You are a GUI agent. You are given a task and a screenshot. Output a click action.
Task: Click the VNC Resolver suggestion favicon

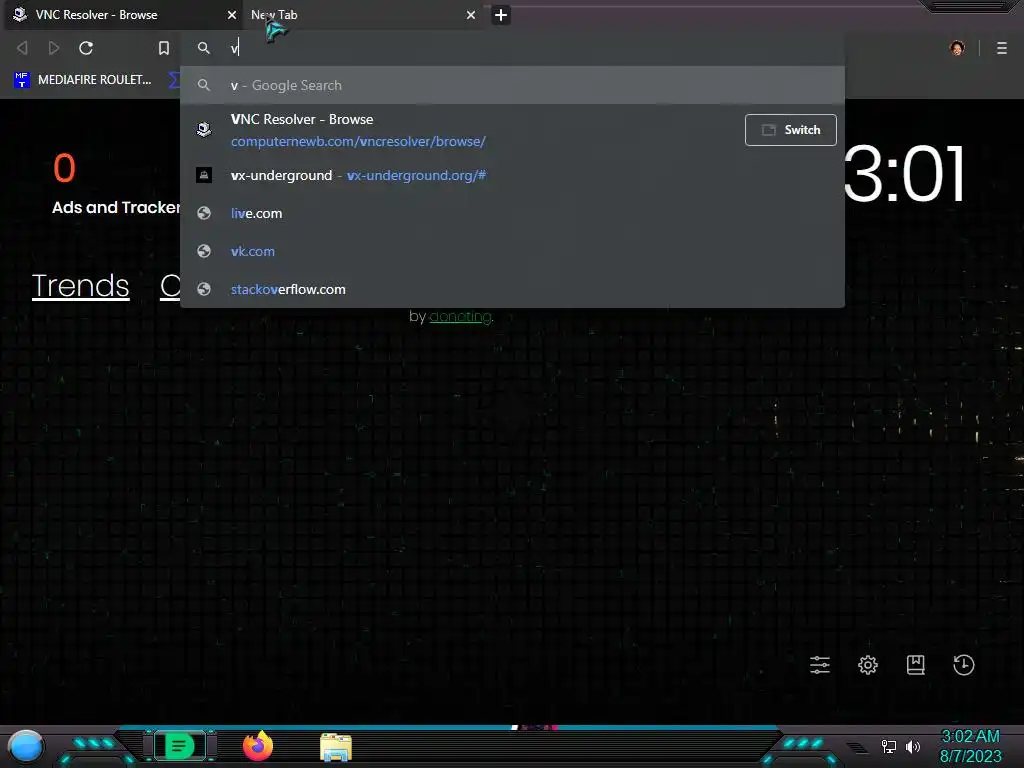[204, 129]
